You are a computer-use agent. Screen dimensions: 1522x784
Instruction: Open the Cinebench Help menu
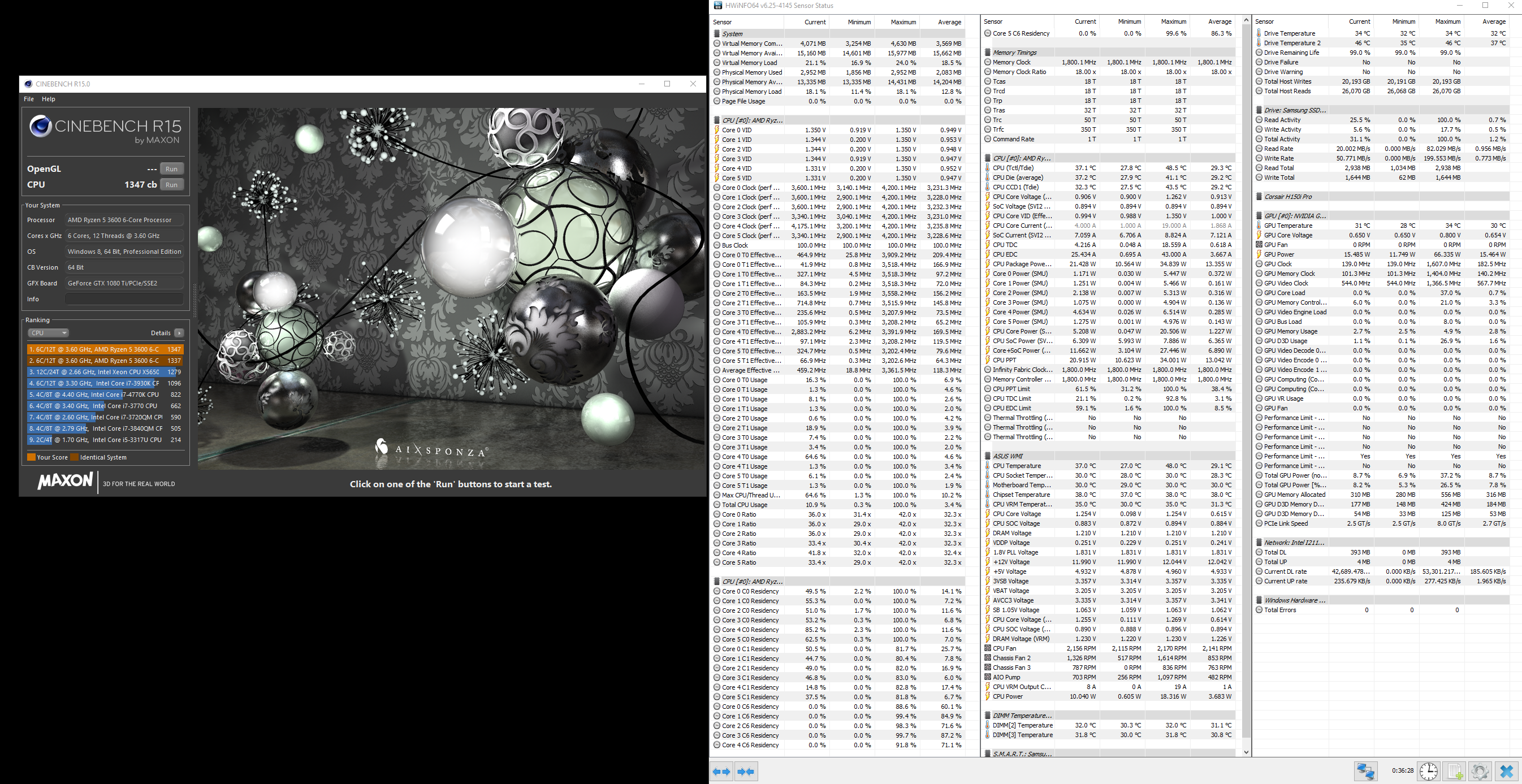tap(49, 99)
